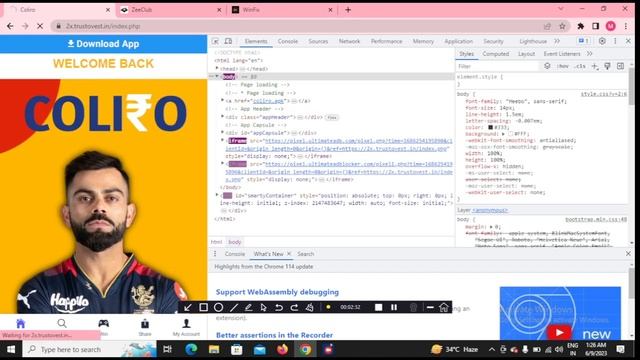The height and width of the screenshot is (360, 640).
Task: Open the search icon in Coliro bottom nav
Action: pos(62,324)
